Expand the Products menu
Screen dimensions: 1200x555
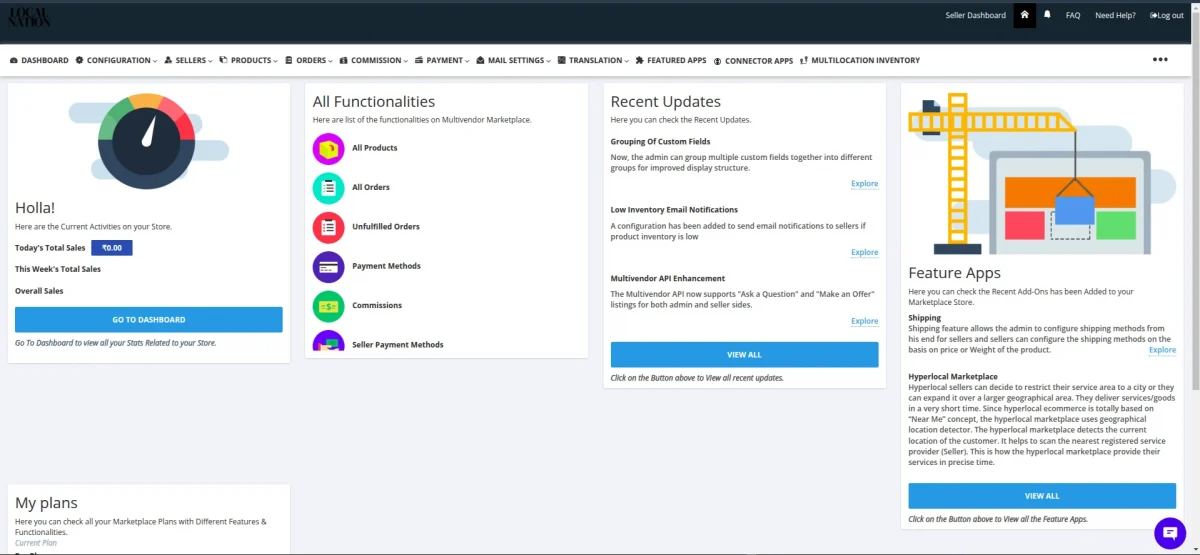[x=249, y=60]
